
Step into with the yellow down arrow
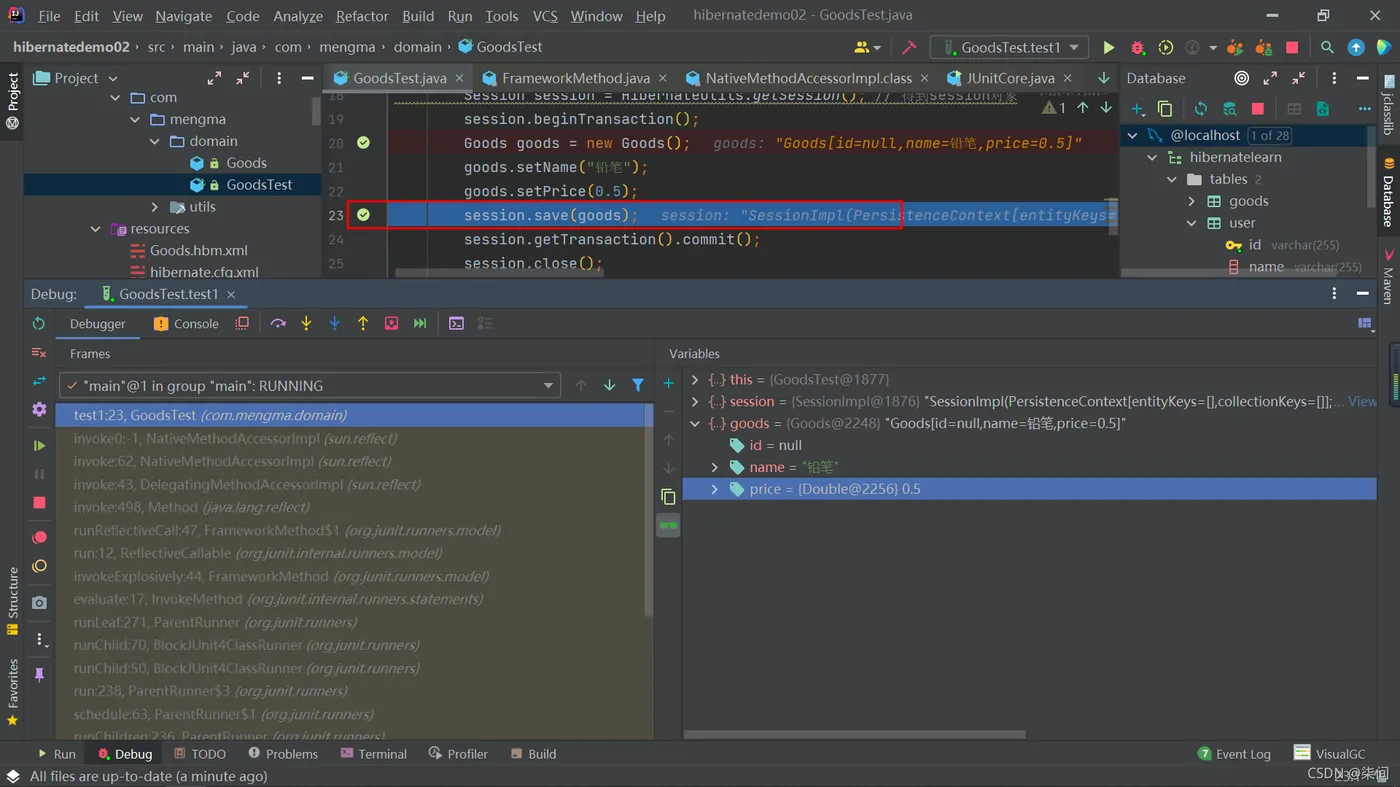pos(306,324)
